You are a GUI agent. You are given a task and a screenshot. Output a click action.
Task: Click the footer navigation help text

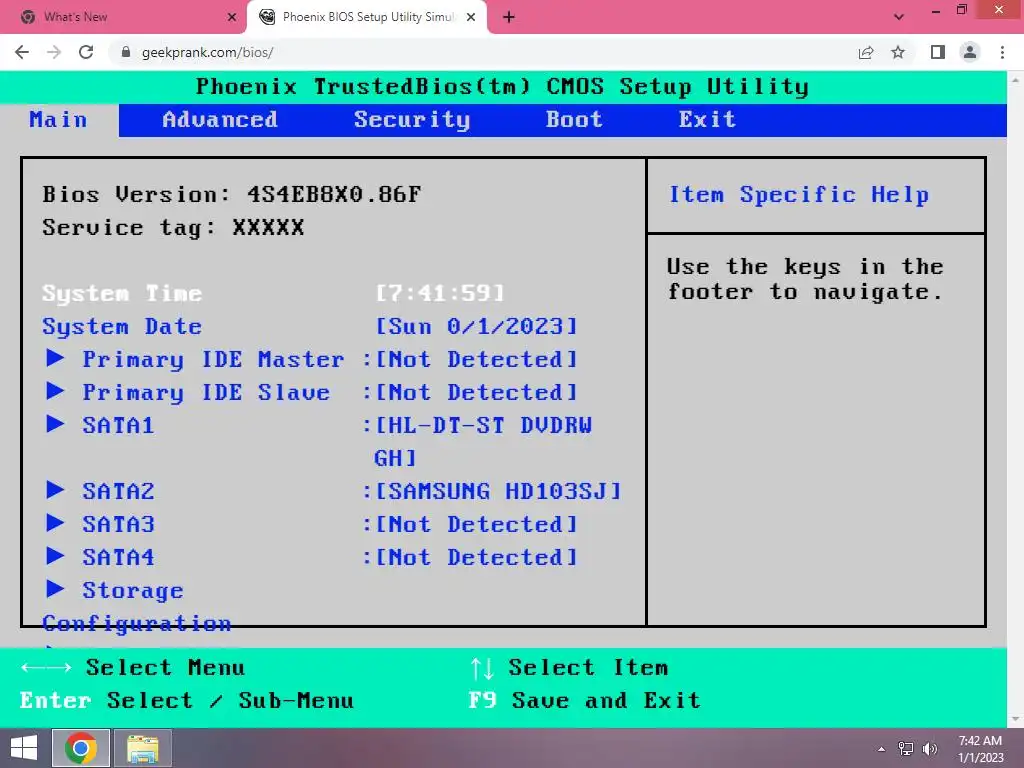[x=805, y=279]
